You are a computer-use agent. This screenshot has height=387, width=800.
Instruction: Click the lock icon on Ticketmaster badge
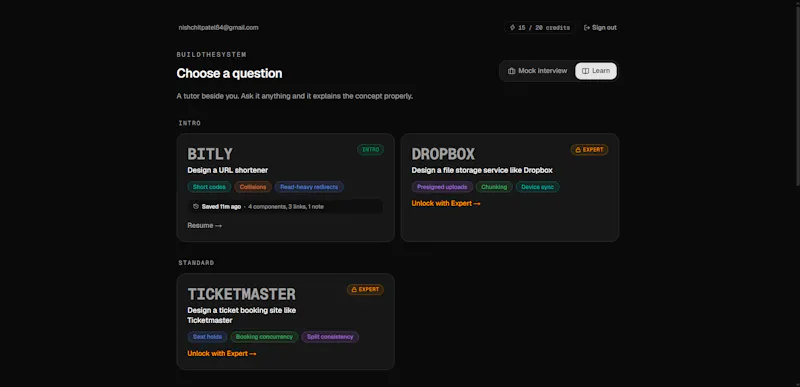(x=354, y=290)
